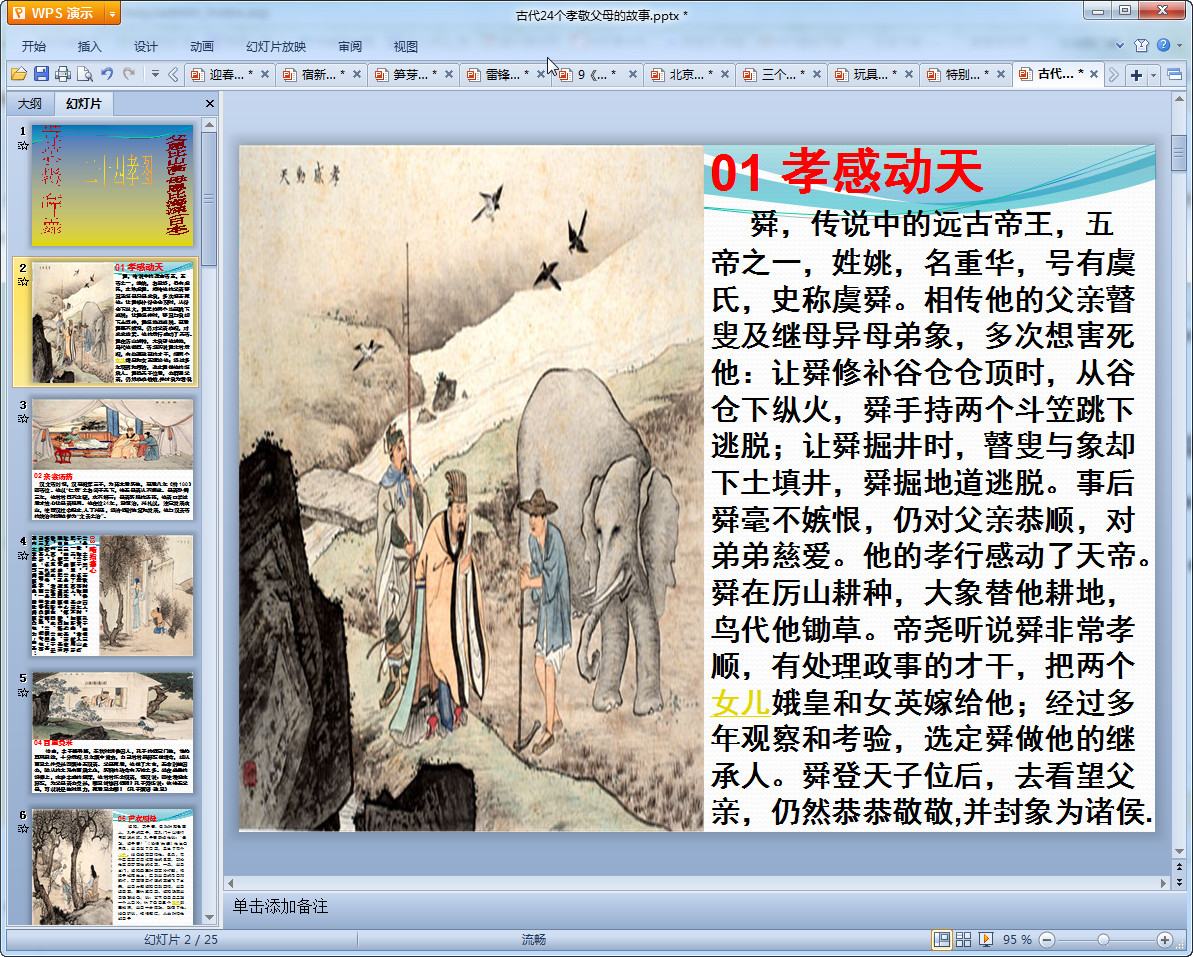Close the 宿新 document tab

click(357, 74)
